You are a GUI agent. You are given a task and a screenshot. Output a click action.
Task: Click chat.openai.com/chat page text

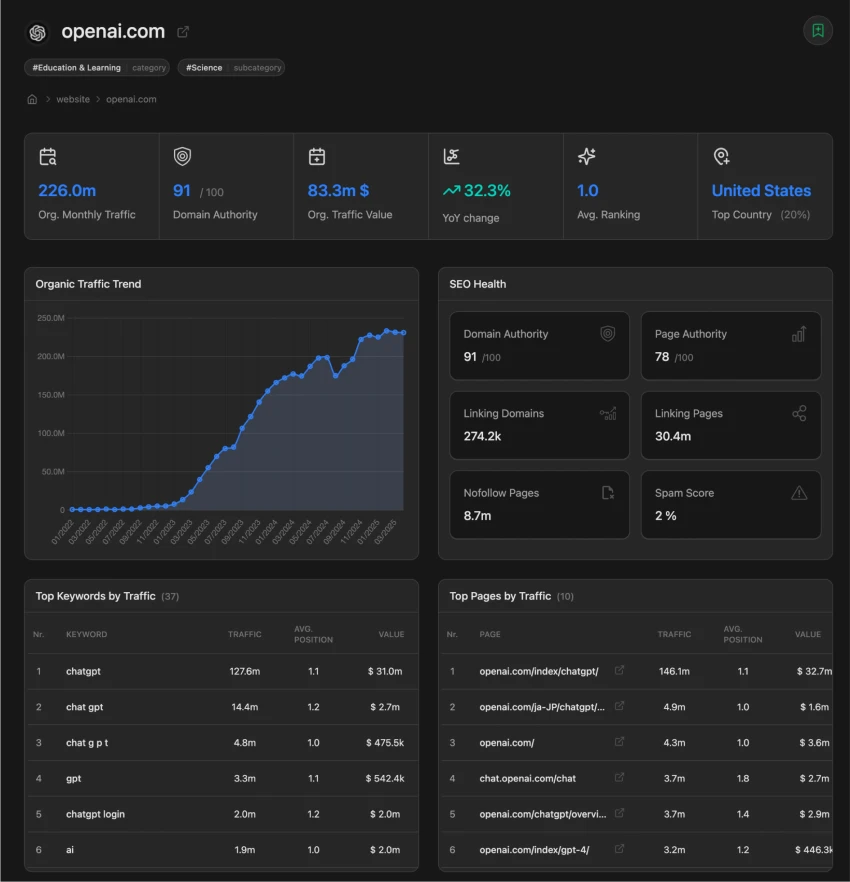tap(527, 778)
